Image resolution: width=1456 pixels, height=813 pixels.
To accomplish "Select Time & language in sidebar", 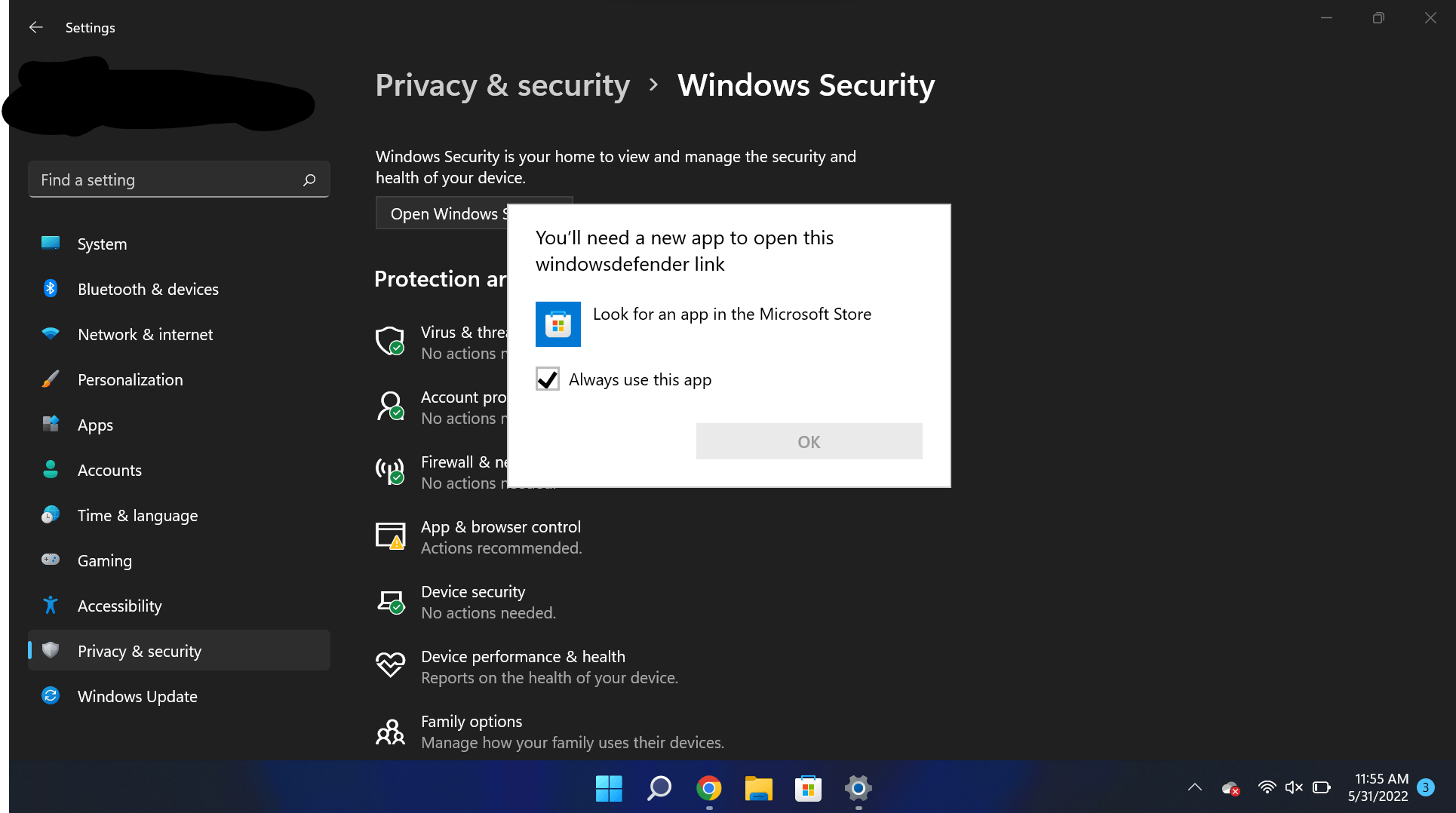I will coord(179,515).
